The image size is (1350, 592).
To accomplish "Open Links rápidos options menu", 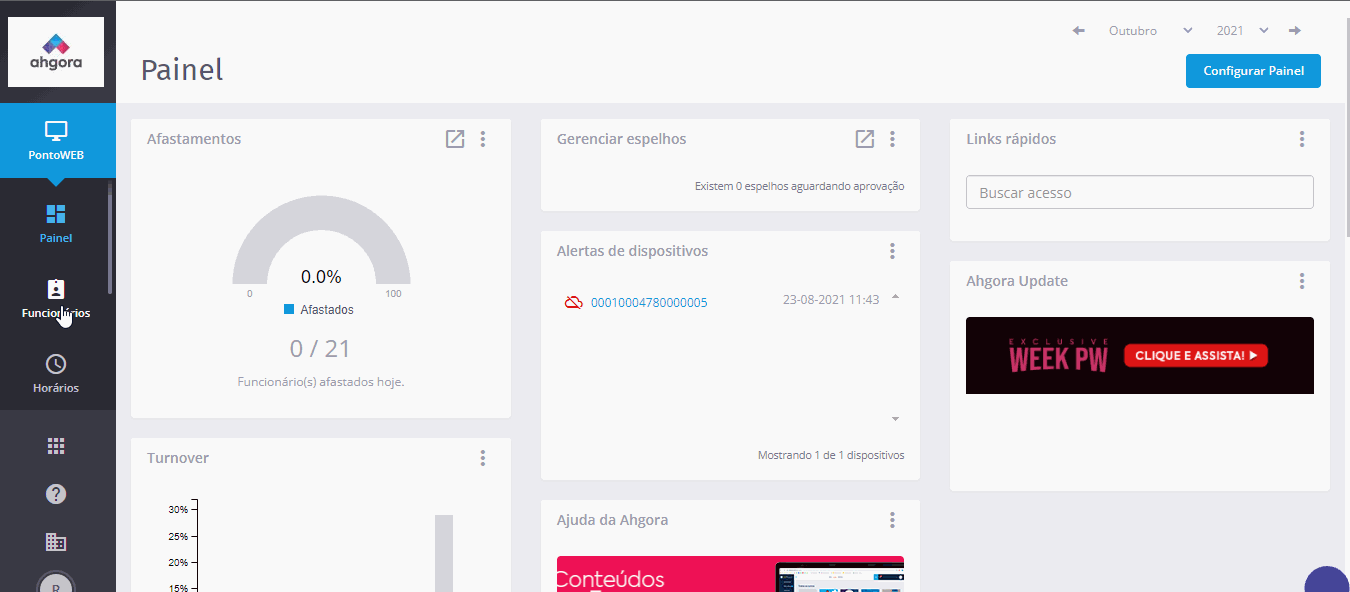I will click(1302, 139).
